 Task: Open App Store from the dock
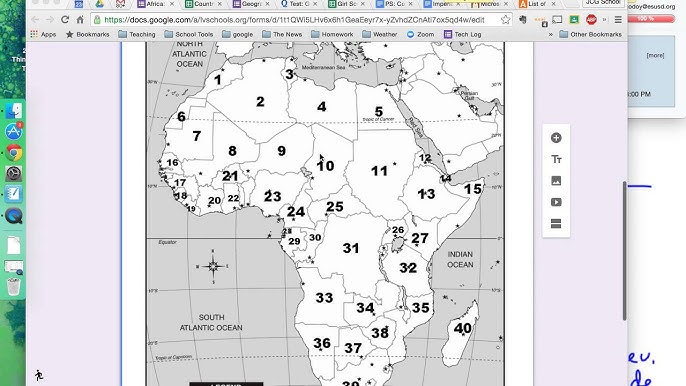(14, 131)
